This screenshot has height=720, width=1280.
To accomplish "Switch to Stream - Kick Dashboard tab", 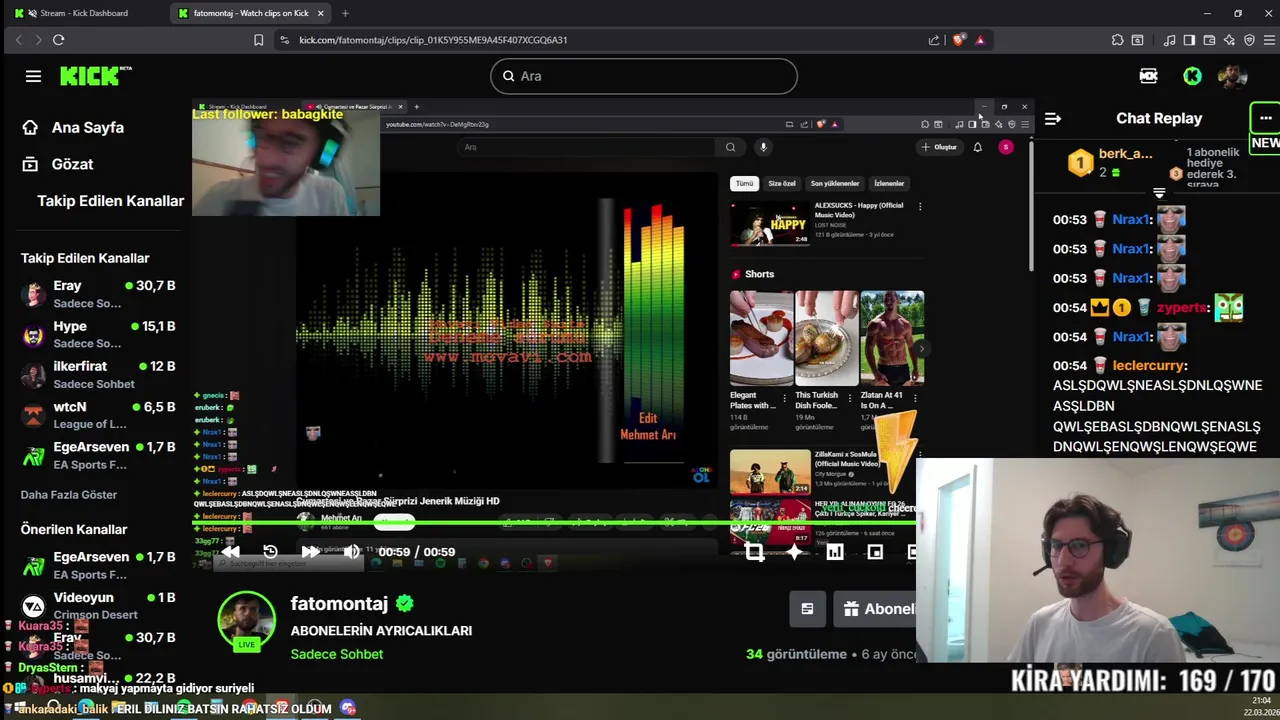I will 85,13.
